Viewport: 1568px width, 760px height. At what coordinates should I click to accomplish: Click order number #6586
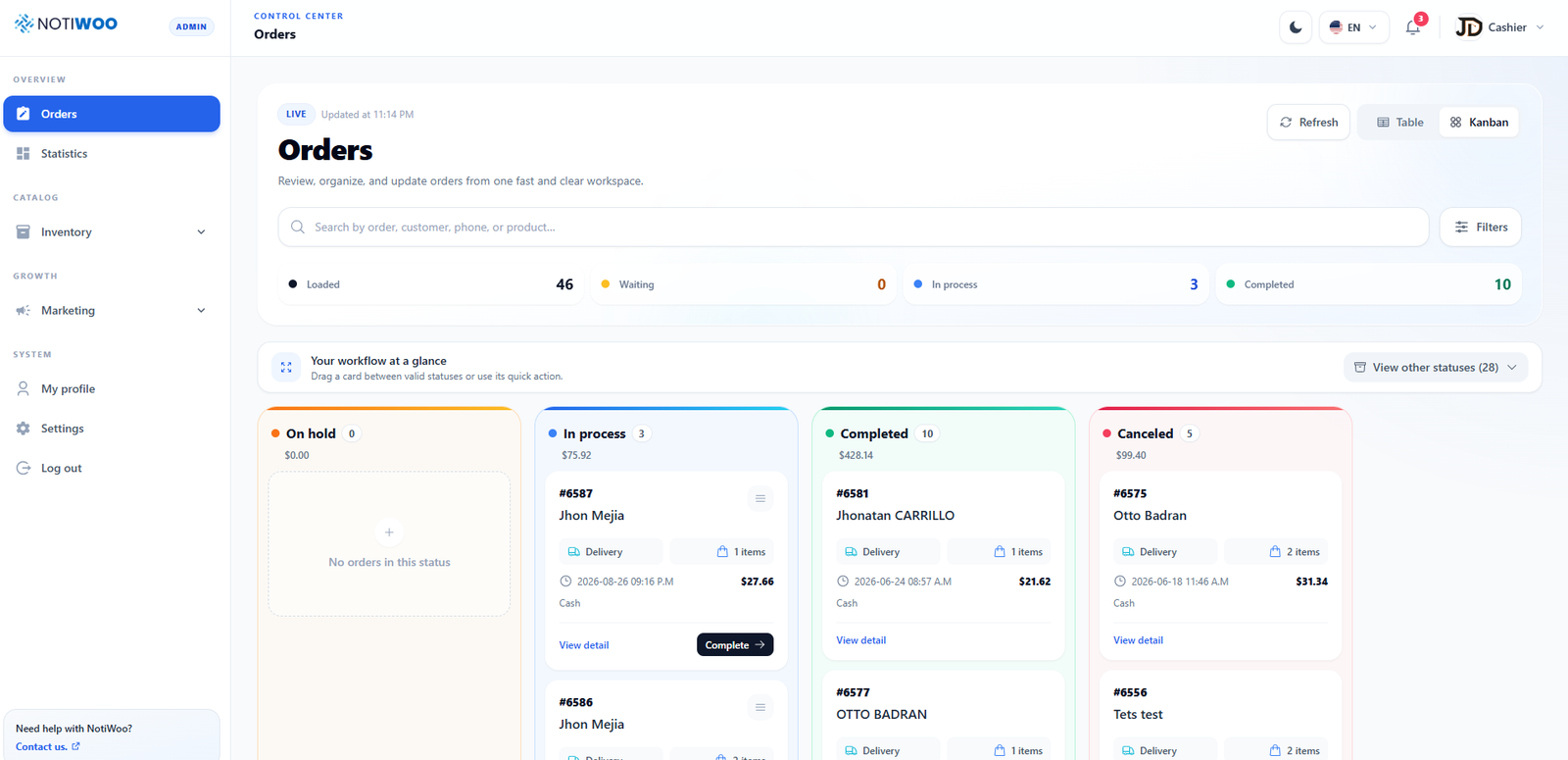tap(576, 702)
